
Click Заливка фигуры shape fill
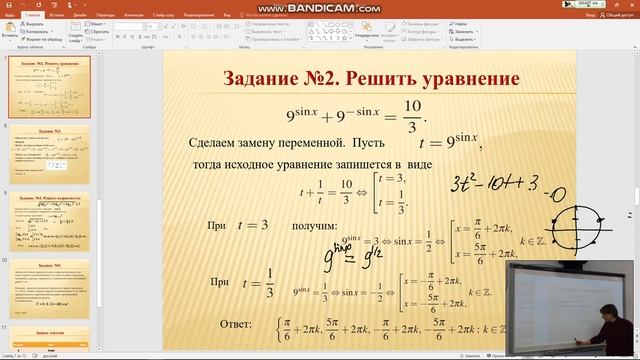pos(420,24)
